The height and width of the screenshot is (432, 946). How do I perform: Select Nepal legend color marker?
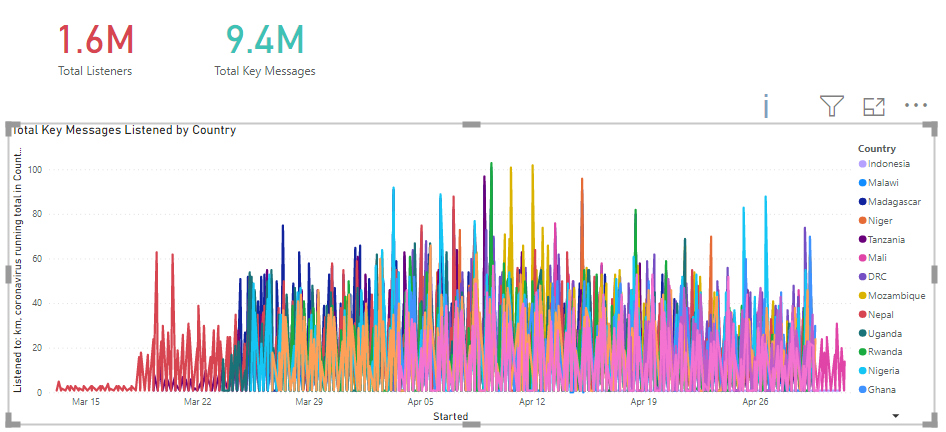pyautogui.click(x=862, y=315)
